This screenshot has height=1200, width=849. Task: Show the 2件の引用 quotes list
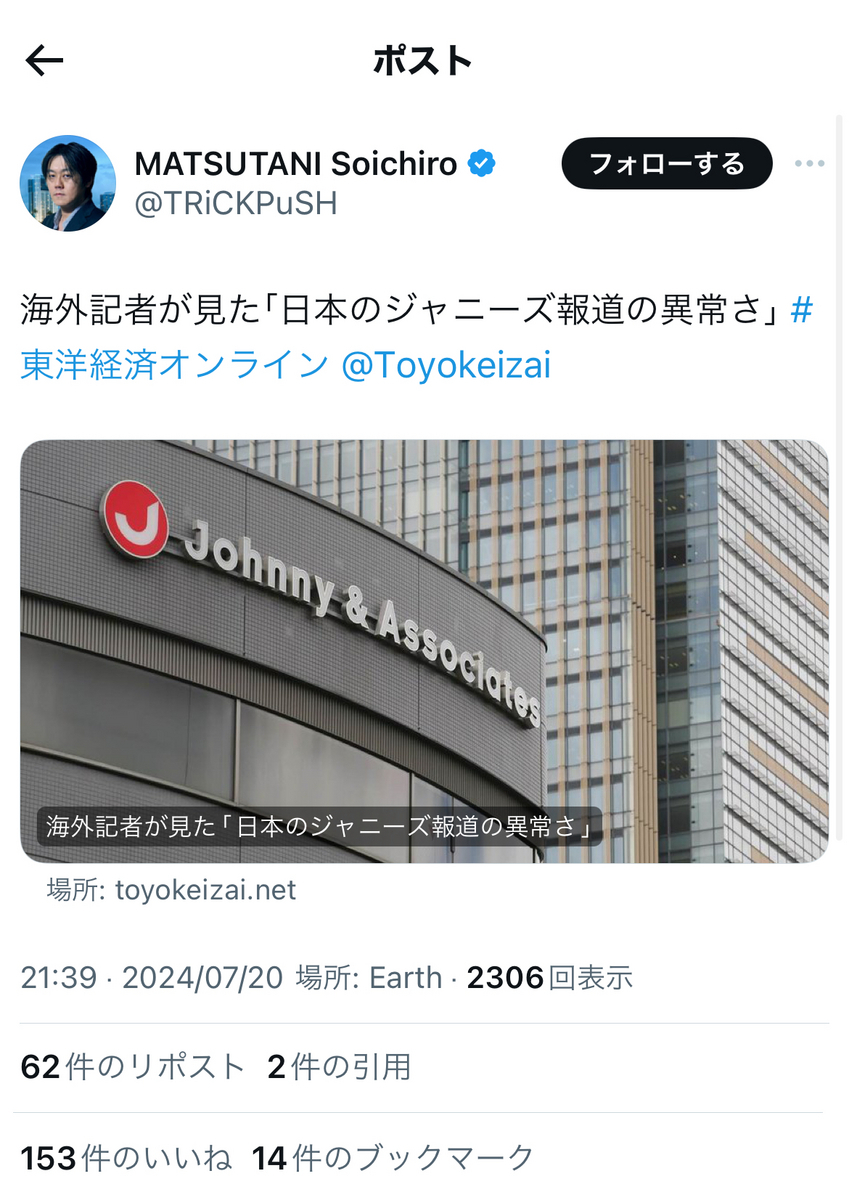(339, 1067)
